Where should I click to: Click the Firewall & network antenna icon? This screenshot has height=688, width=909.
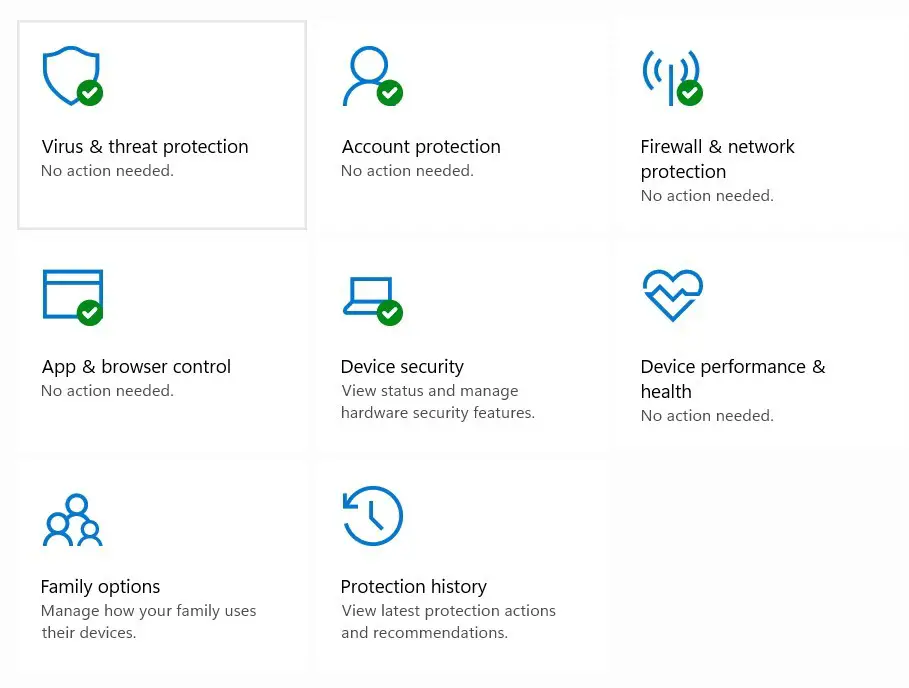click(x=672, y=78)
